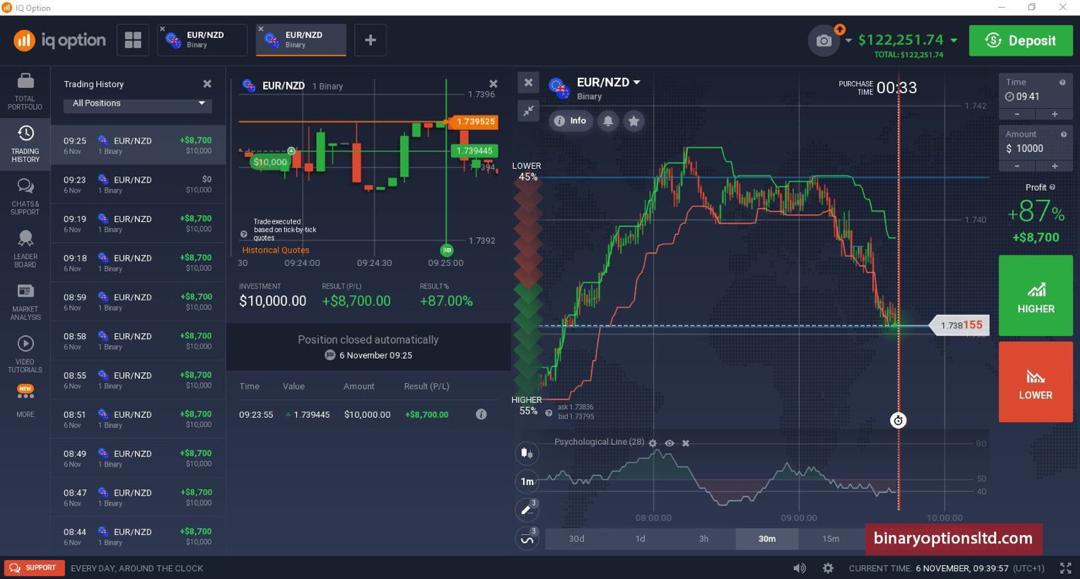Open the Total Portfolio sidebar panel
This screenshot has width=1080, height=579.
coord(25,92)
